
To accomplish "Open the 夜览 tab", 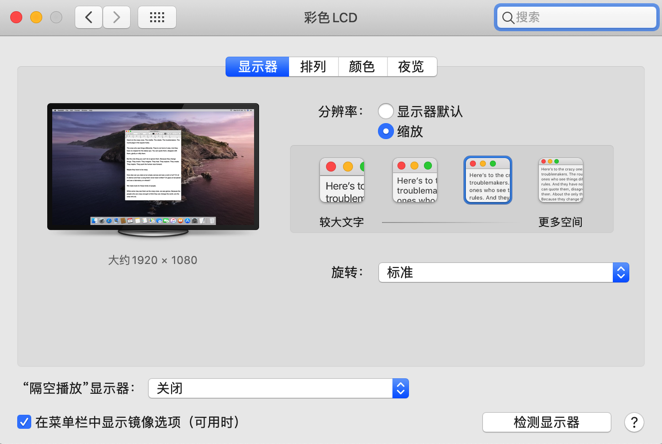I will [412, 67].
